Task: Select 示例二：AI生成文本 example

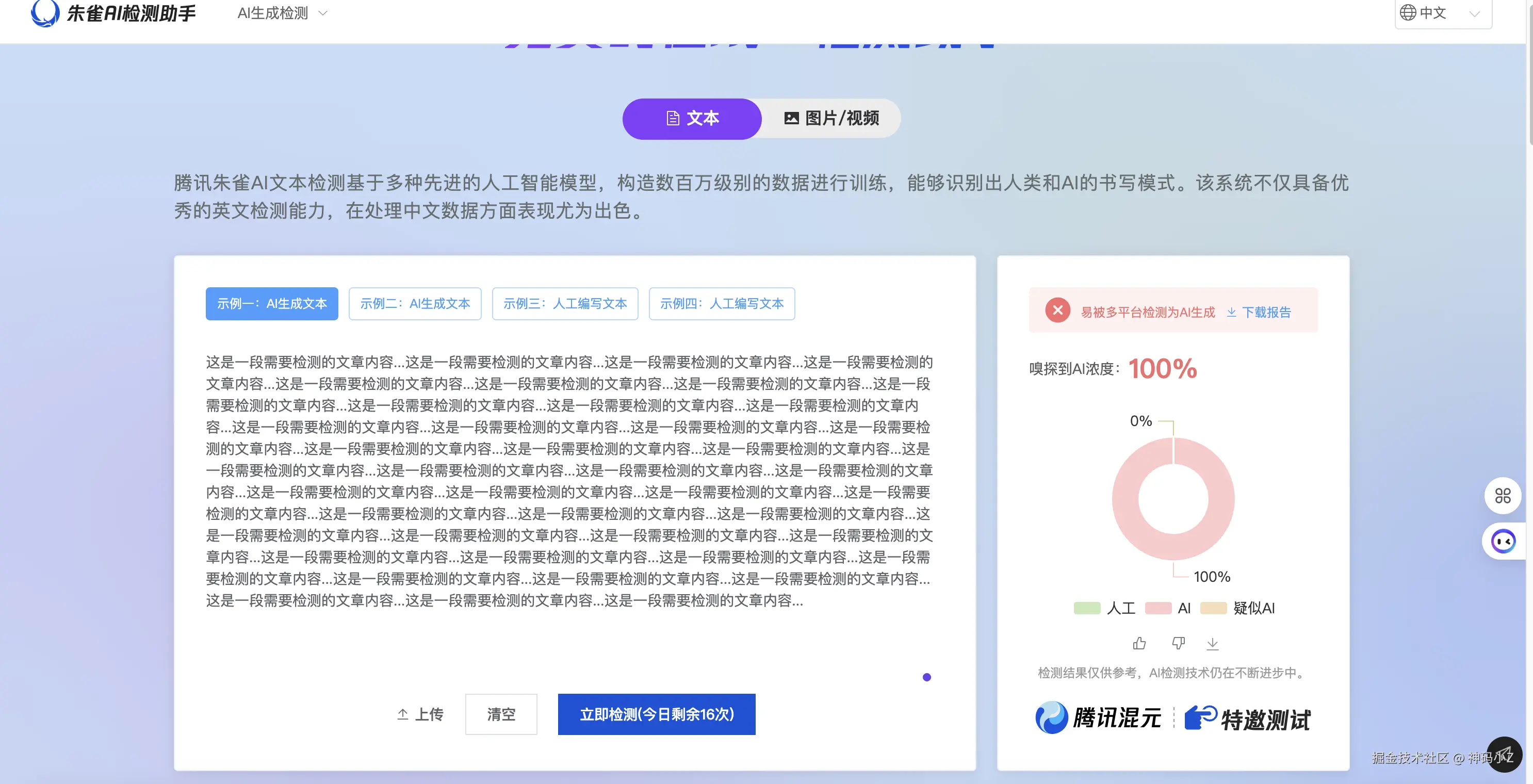Action: pyautogui.click(x=415, y=304)
